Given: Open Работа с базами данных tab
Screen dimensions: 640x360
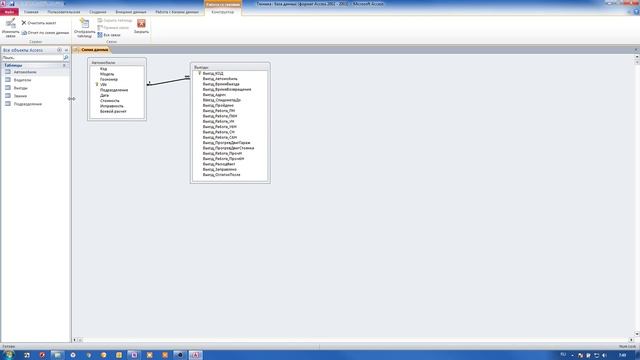Looking at the screenshot, I should click(177, 12).
